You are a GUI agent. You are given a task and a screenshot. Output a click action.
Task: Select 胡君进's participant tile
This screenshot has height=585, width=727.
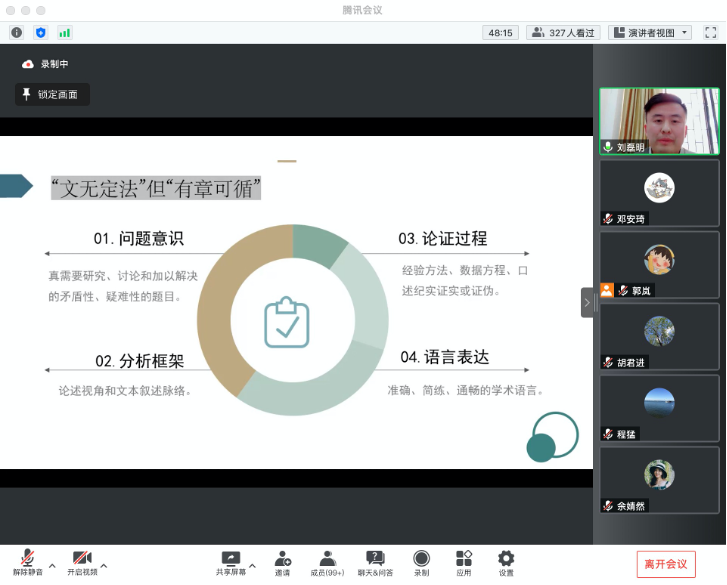(659, 337)
